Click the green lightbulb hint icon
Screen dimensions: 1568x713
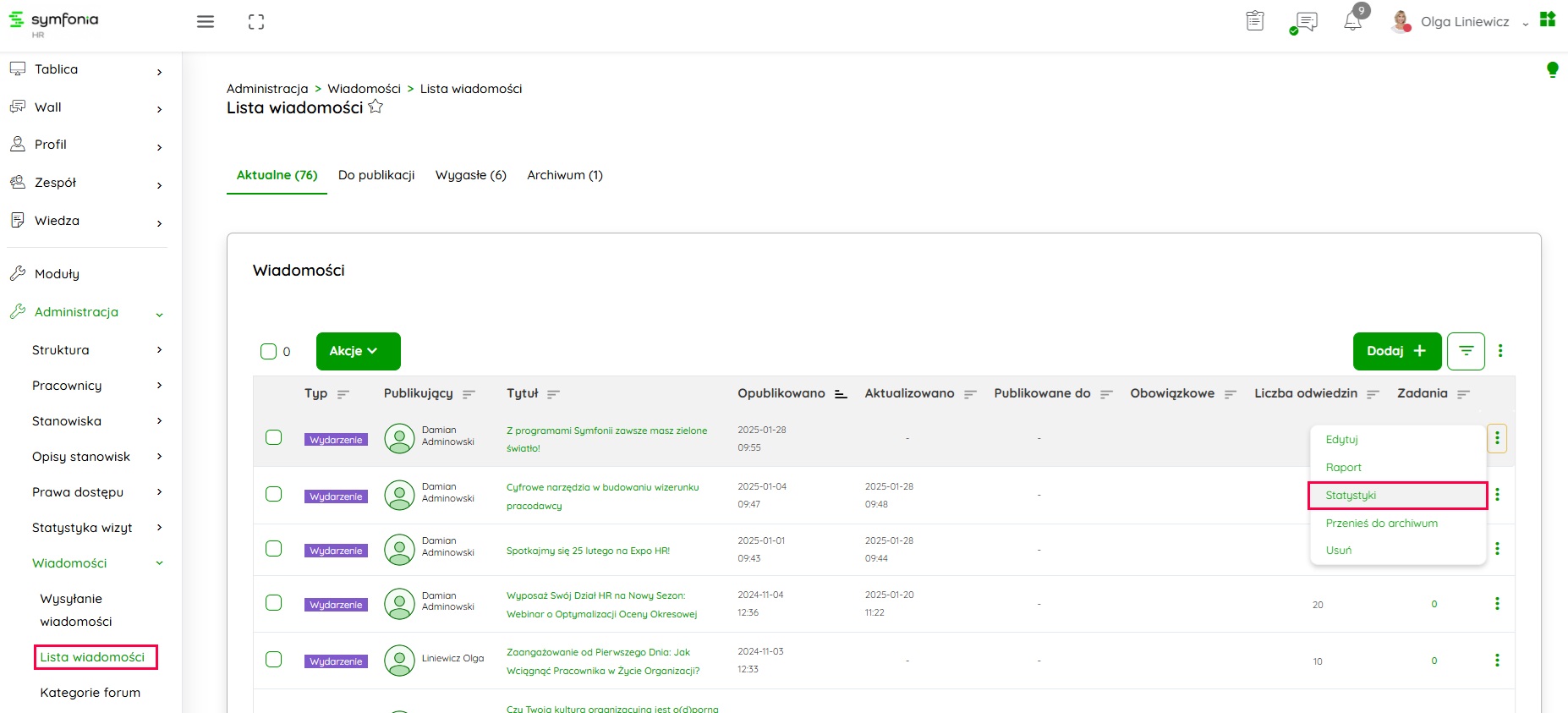(x=1552, y=69)
